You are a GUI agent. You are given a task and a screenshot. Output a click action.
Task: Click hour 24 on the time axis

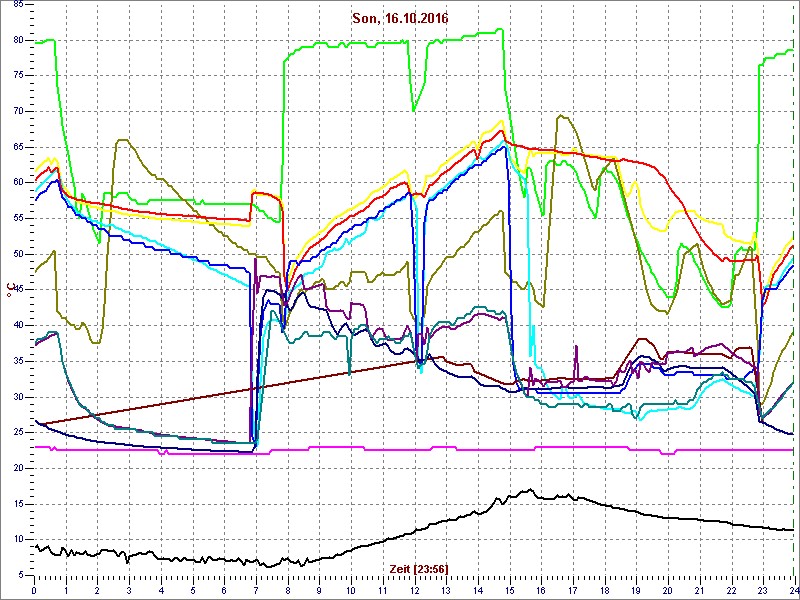793,590
